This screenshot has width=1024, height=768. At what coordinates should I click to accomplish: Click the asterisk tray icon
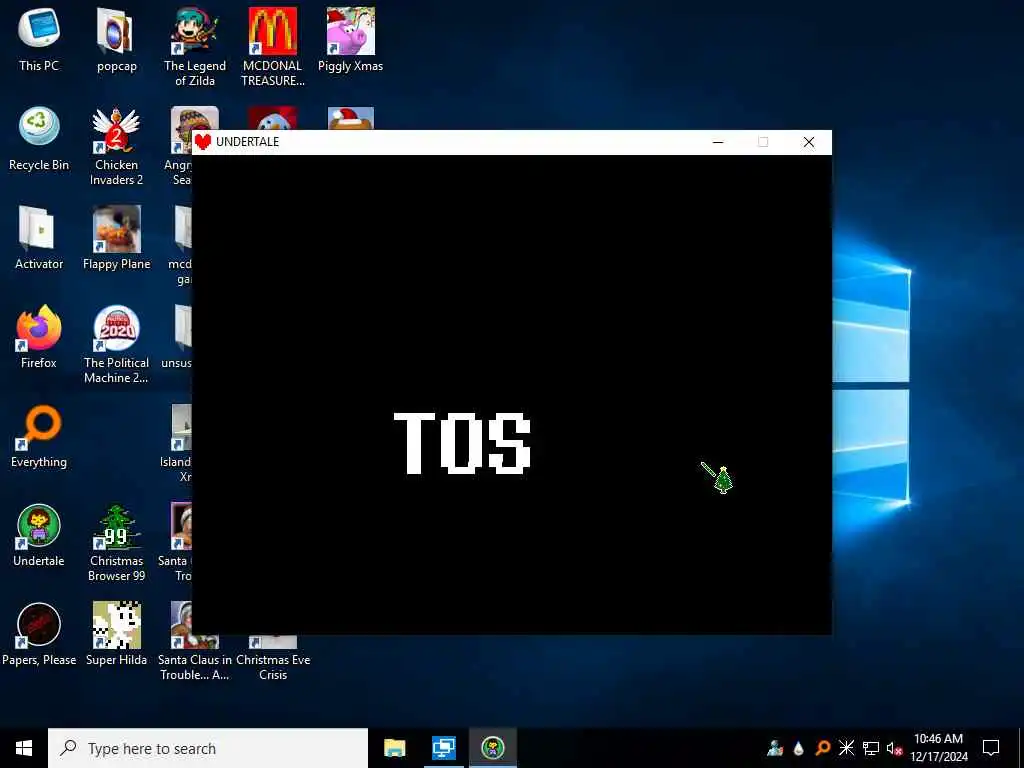click(846, 748)
